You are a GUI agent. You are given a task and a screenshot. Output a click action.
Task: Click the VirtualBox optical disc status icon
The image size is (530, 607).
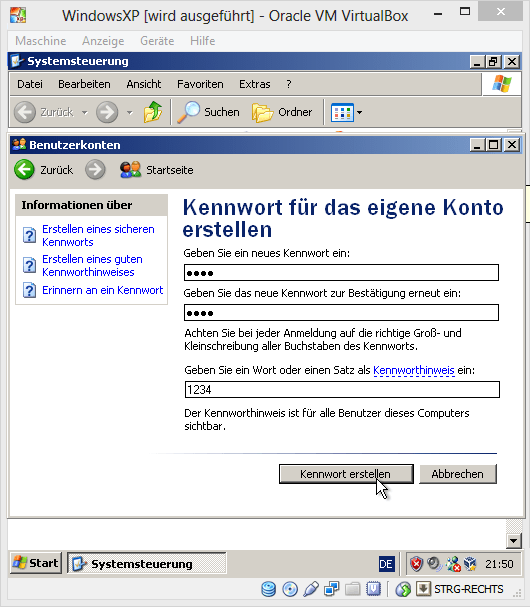[x=290, y=589]
